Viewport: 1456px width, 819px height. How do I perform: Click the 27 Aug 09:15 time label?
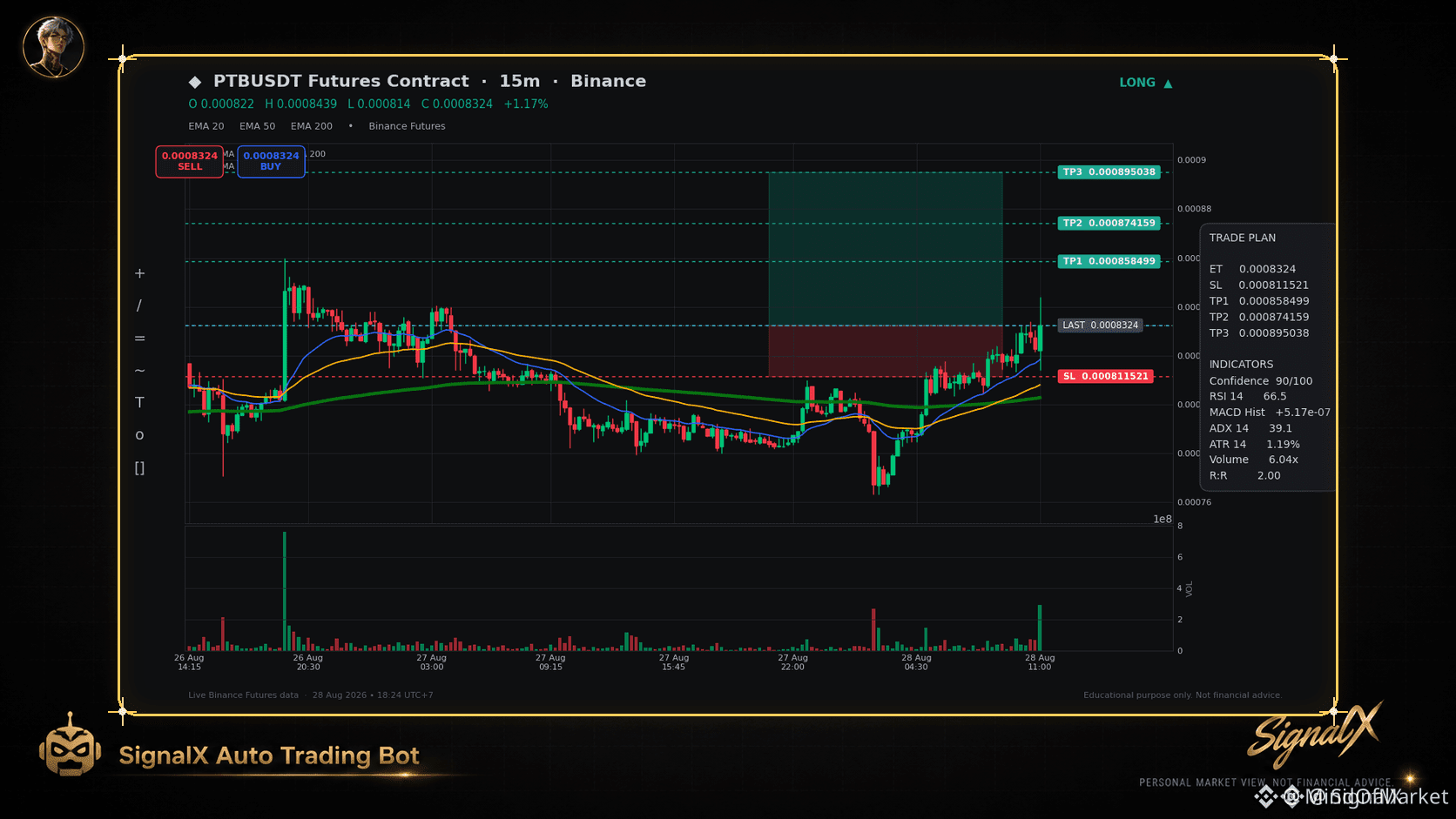pyautogui.click(x=551, y=662)
